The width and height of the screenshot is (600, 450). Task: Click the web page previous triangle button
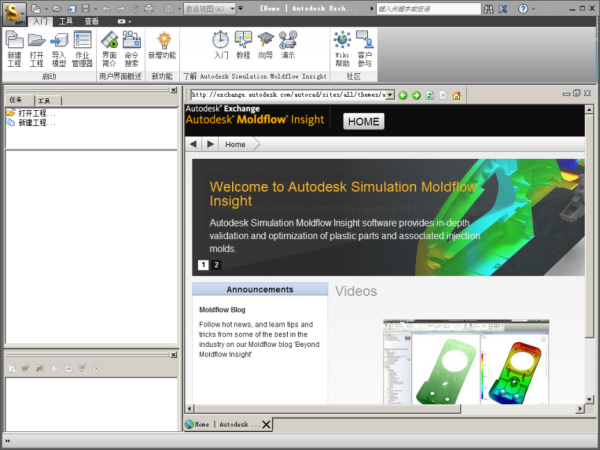tap(193, 144)
